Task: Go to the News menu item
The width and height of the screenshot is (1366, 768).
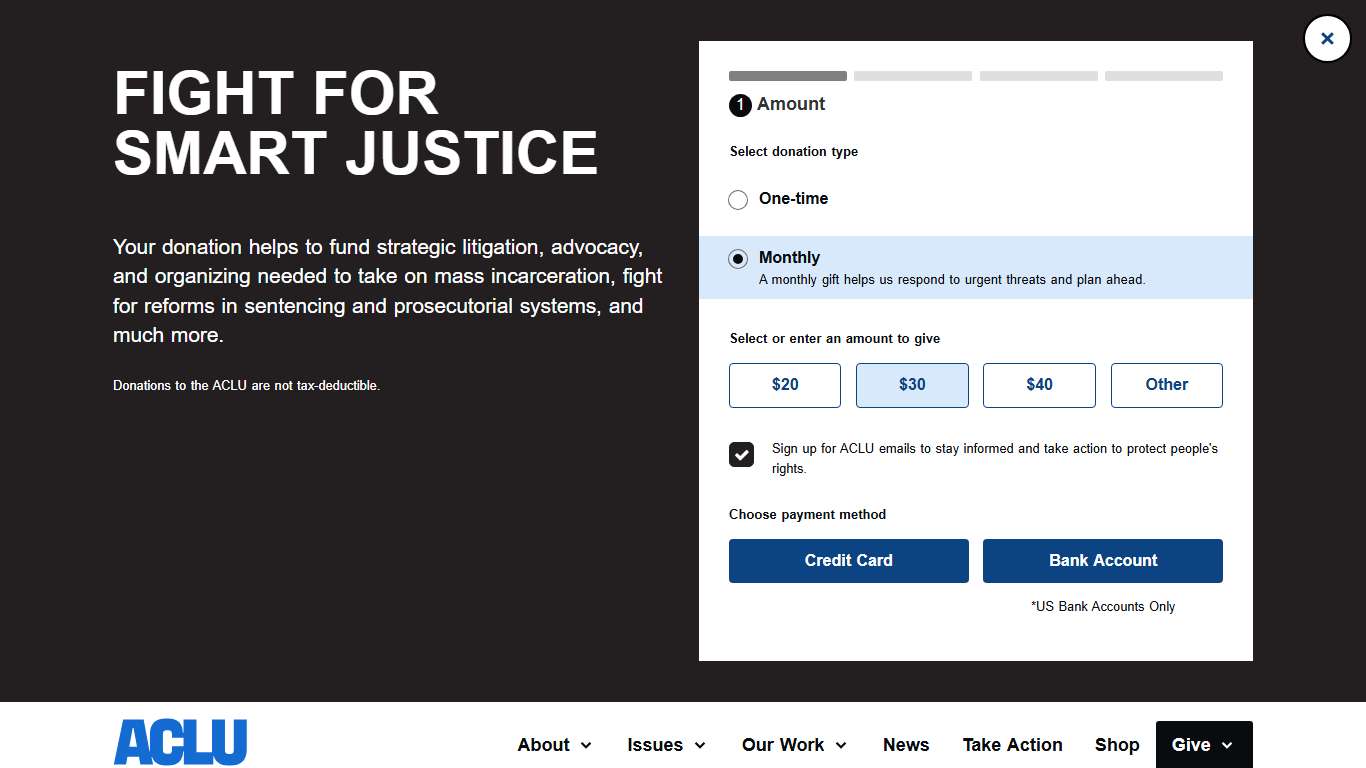Action: tap(906, 745)
